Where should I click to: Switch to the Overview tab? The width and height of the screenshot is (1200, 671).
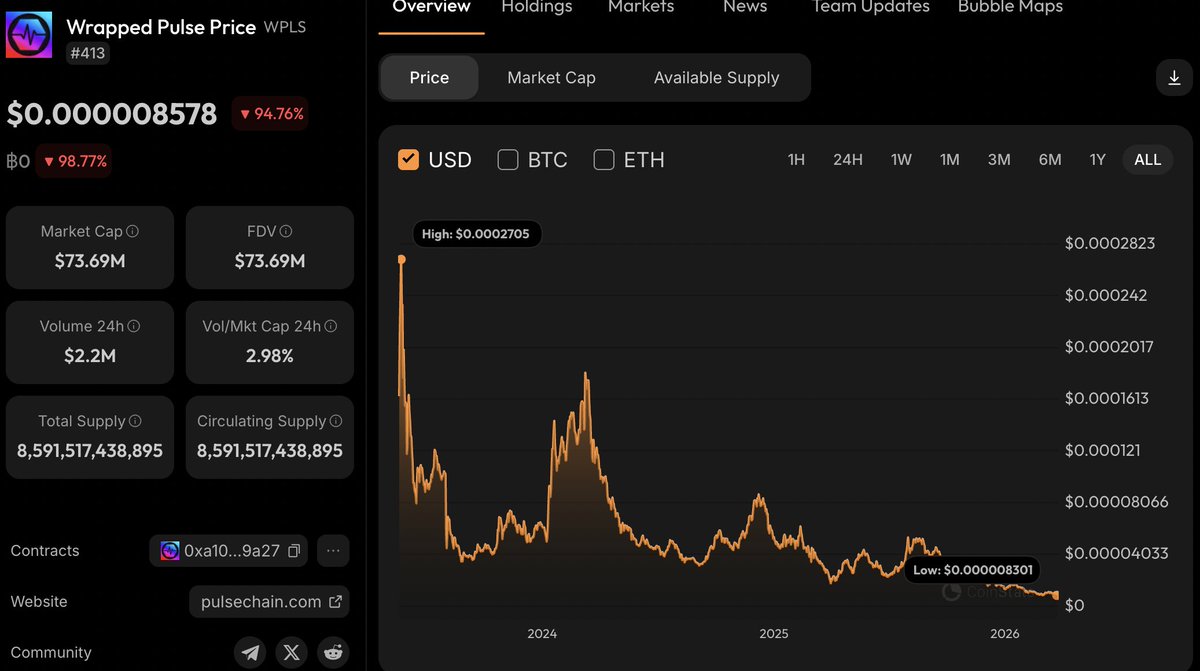pyautogui.click(x=431, y=8)
